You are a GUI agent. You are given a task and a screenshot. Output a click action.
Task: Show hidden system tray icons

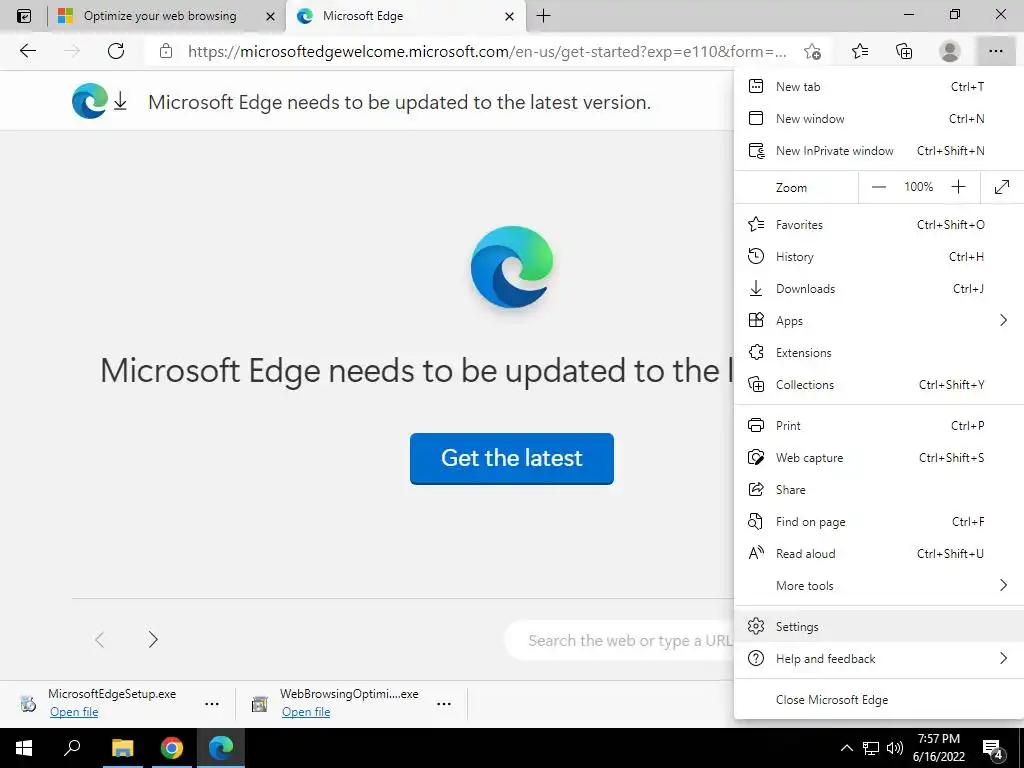coord(846,748)
